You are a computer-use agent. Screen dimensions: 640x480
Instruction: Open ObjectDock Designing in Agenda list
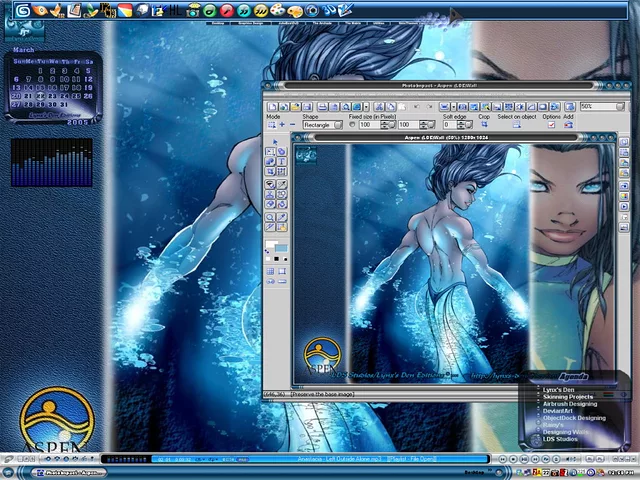click(x=574, y=418)
